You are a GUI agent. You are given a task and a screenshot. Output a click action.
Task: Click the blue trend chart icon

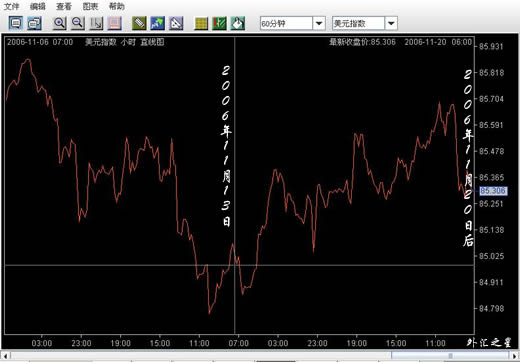click(157, 23)
